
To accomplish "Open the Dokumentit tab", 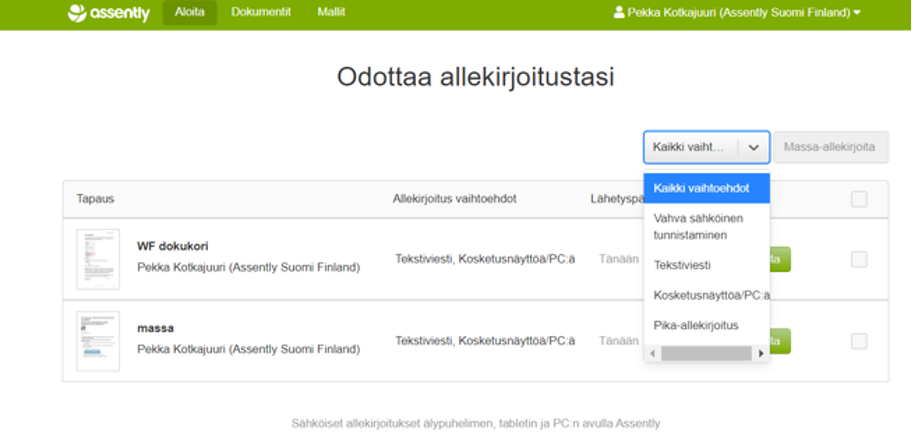I will click(261, 12).
